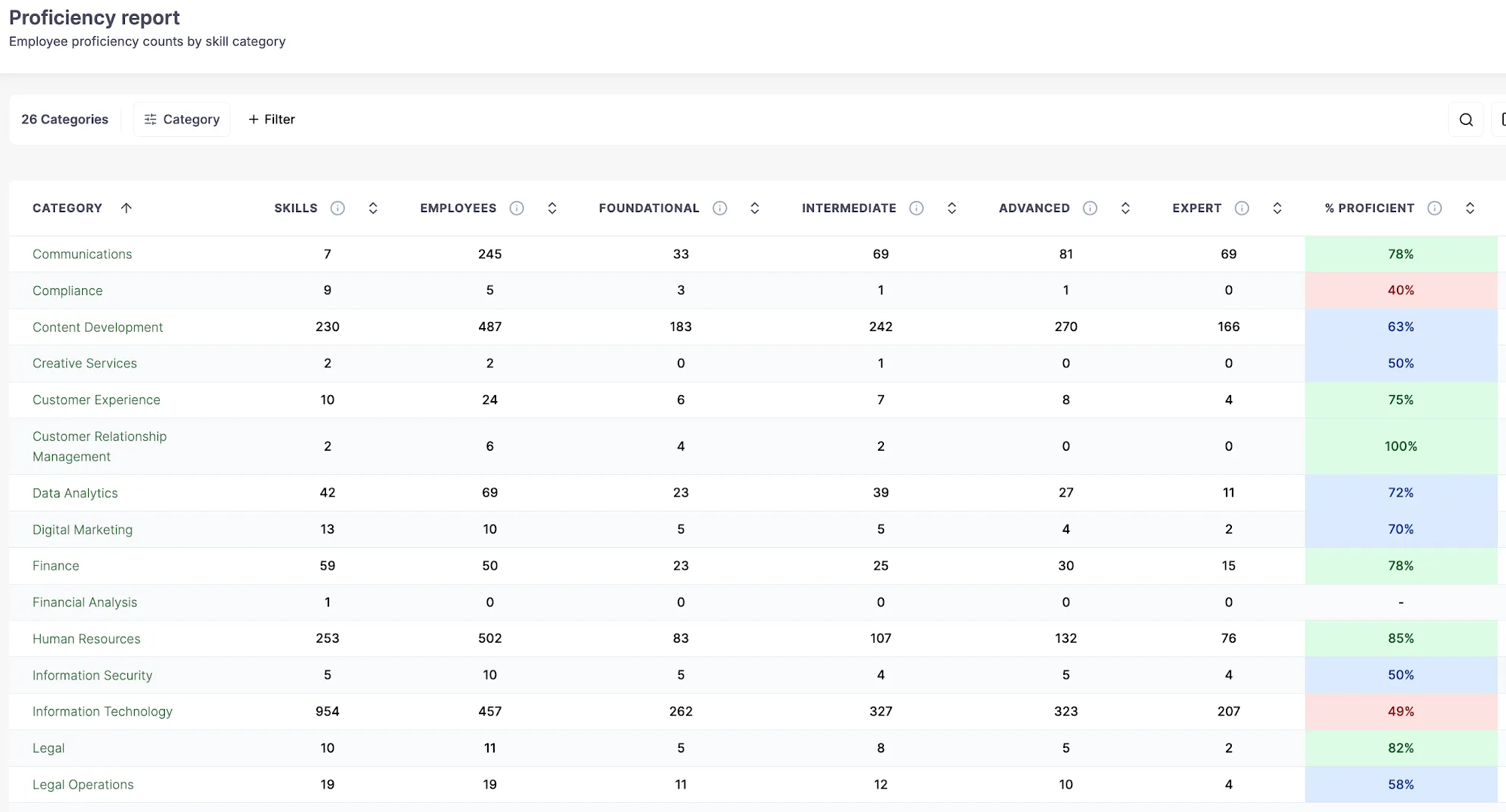The width and height of the screenshot is (1506, 812).
Task: Click the 82% cell for Legal
Action: (1401, 748)
